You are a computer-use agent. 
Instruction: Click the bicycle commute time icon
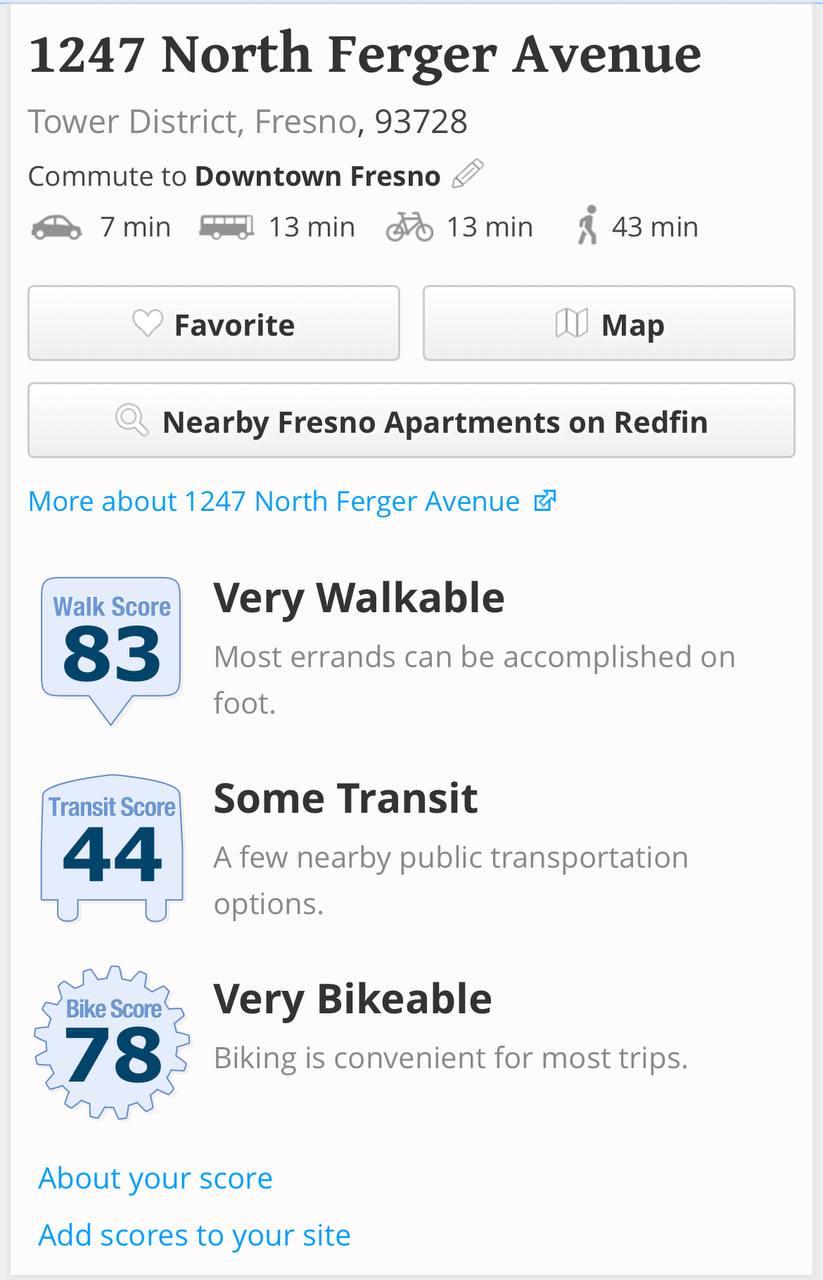pos(409,227)
